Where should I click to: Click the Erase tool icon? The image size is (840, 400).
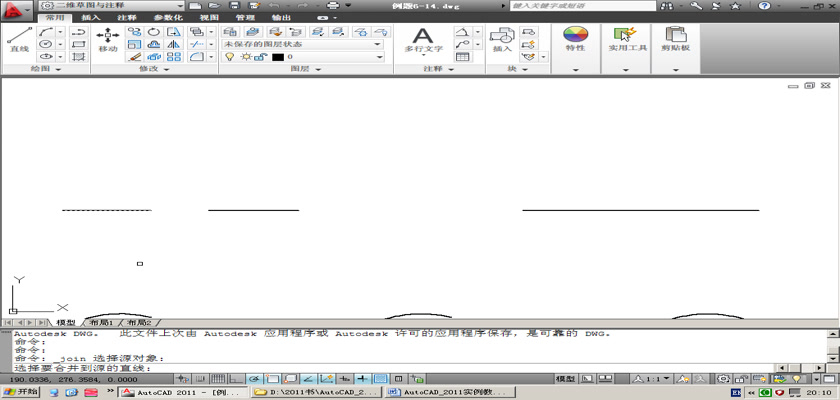(134, 57)
